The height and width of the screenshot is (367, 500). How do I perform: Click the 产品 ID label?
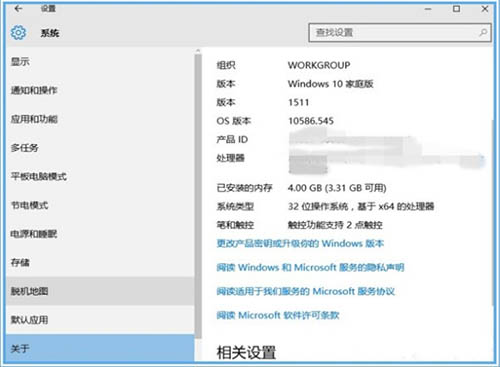click(232, 139)
